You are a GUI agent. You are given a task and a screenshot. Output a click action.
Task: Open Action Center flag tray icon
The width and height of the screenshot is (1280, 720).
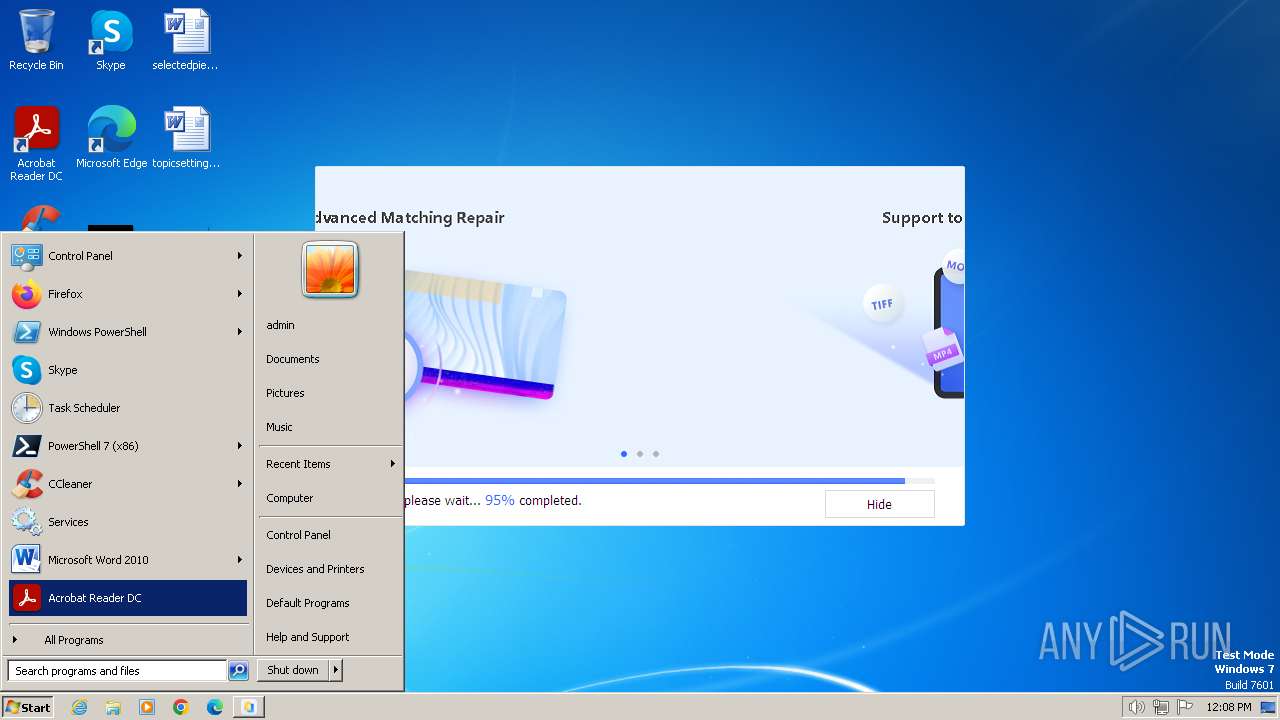click(1186, 707)
